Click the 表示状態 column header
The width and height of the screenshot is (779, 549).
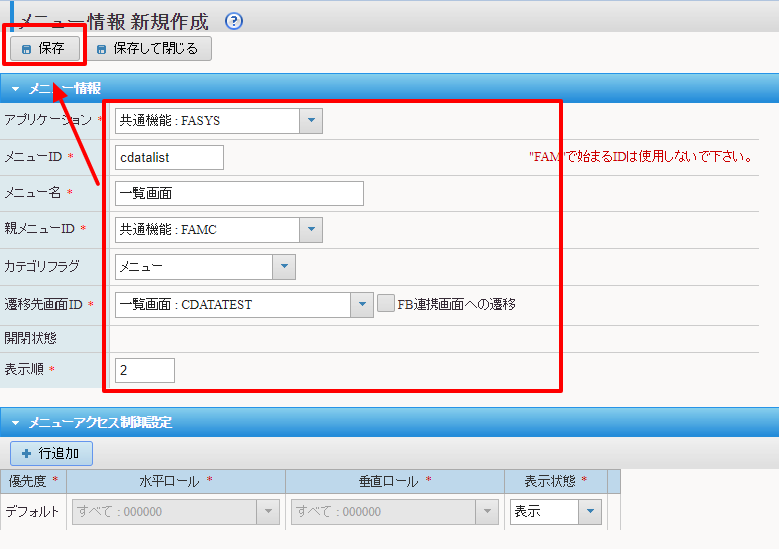pos(556,481)
